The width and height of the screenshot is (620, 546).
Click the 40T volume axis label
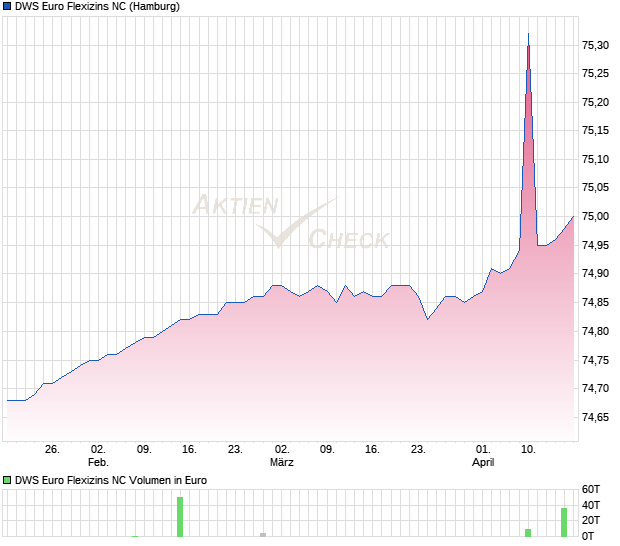click(591, 505)
